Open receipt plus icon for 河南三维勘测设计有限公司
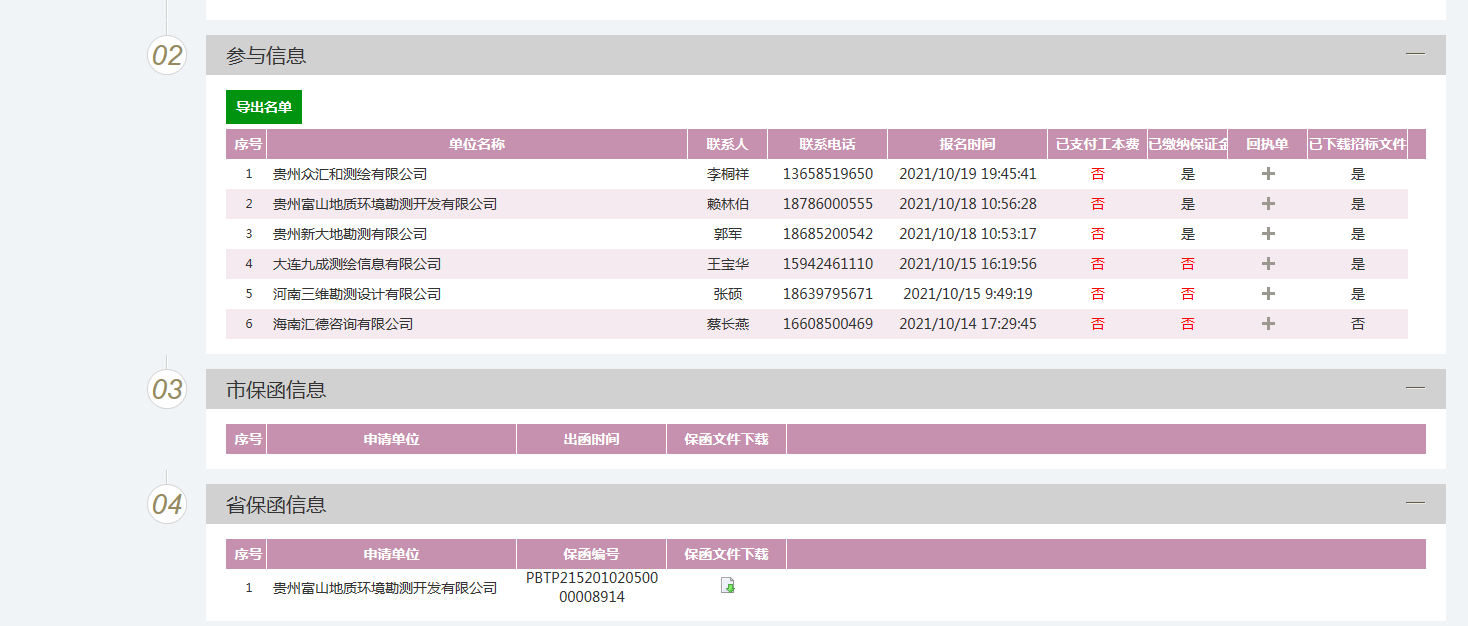Viewport: 1468px width, 626px height. tap(1268, 294)
